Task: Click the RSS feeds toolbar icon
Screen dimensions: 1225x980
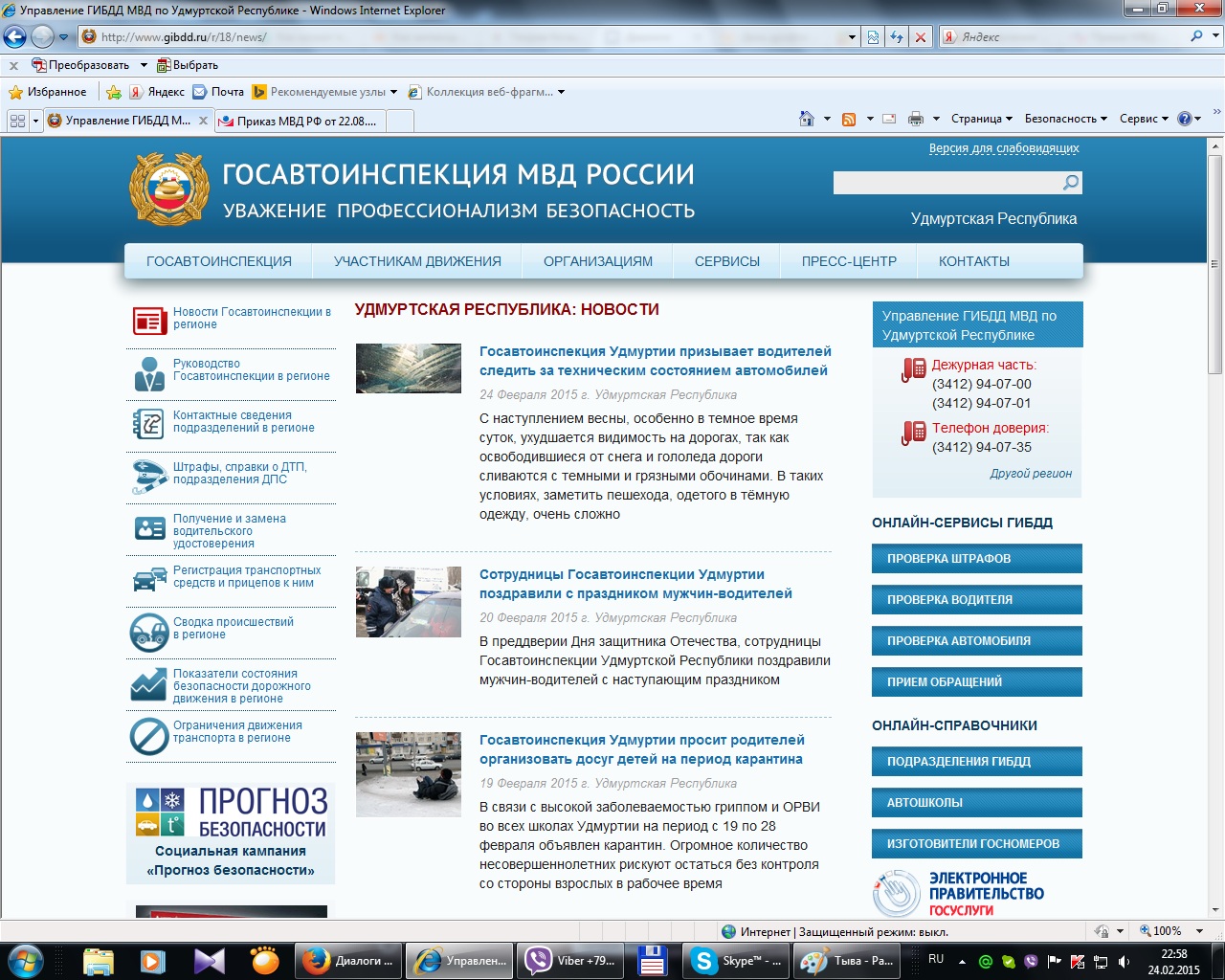Action: (x=849, y=119)
